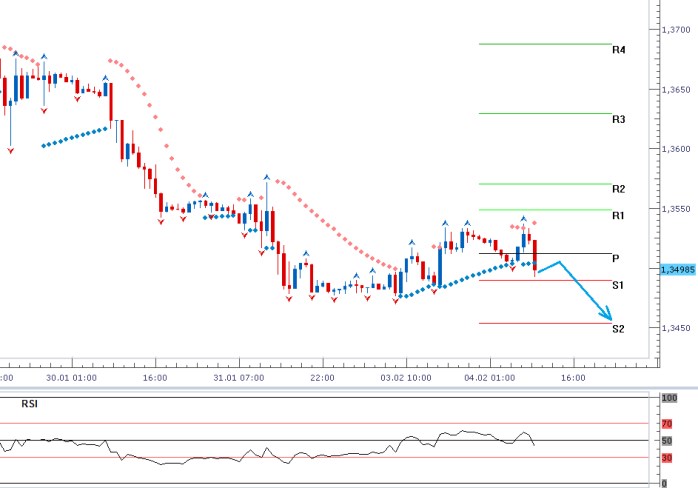Click the R1 pivot level label

point(618,216)
